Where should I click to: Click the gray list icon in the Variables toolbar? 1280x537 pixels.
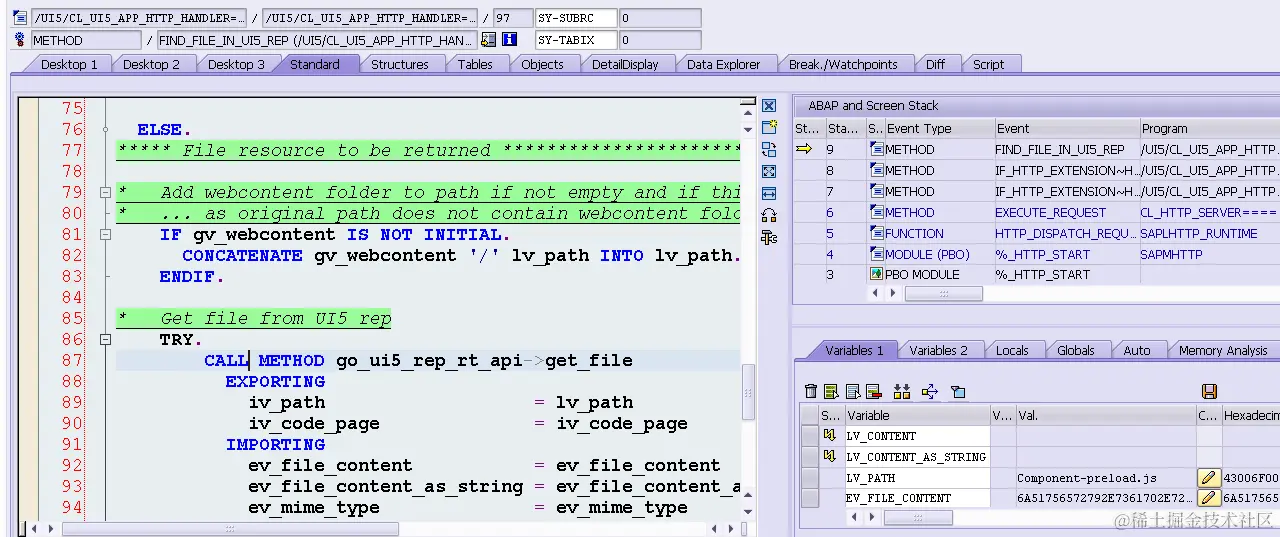click(x=853, y=391)
